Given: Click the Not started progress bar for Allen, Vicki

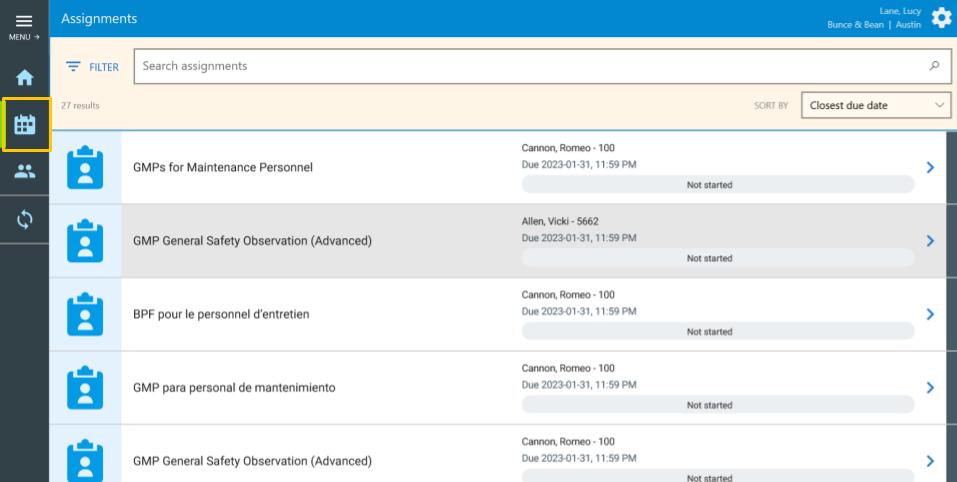Looking at the screenshot, I should [x=717, y=258].
